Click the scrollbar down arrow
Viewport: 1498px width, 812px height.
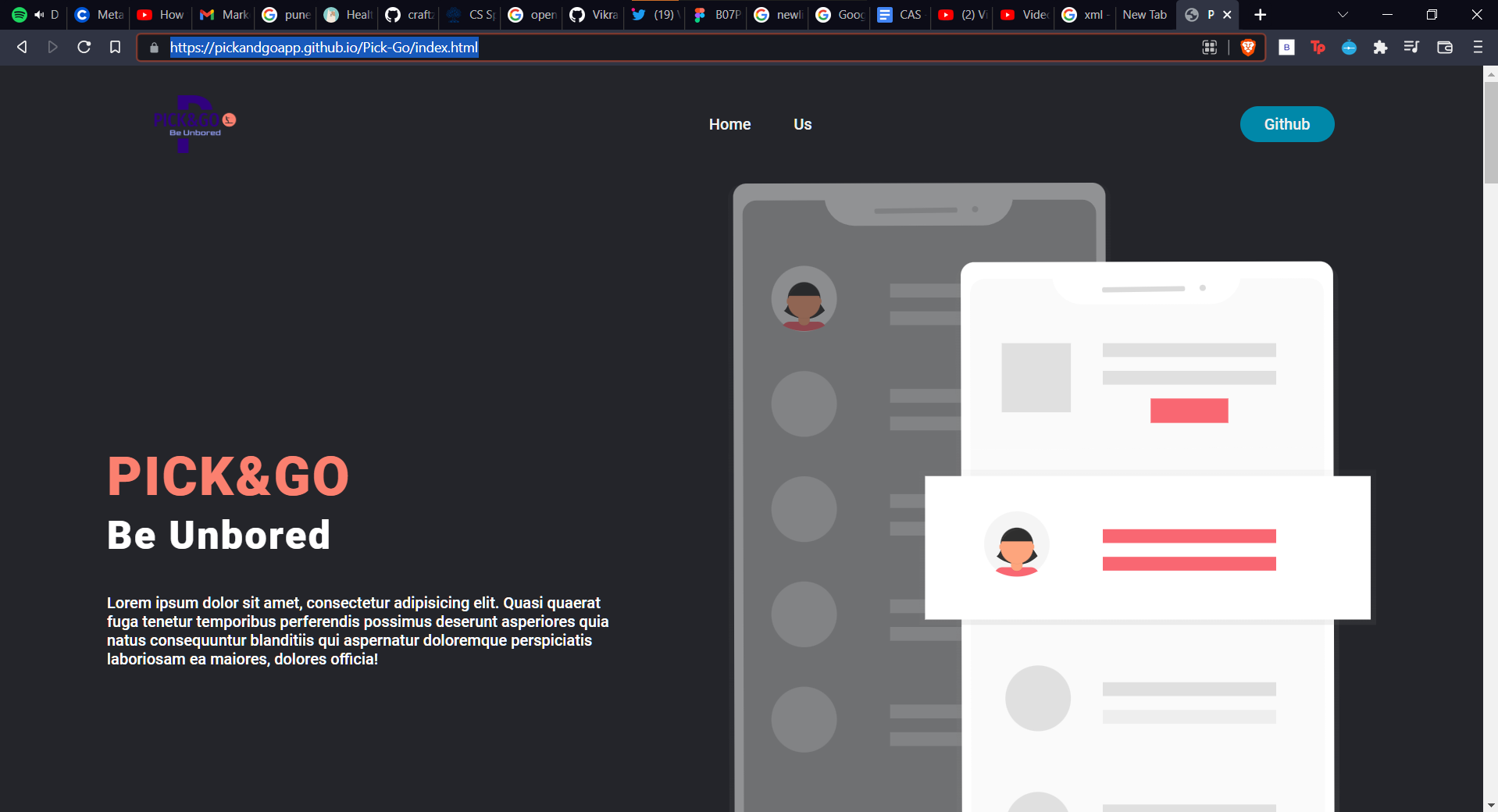[x=1491, y=805]
